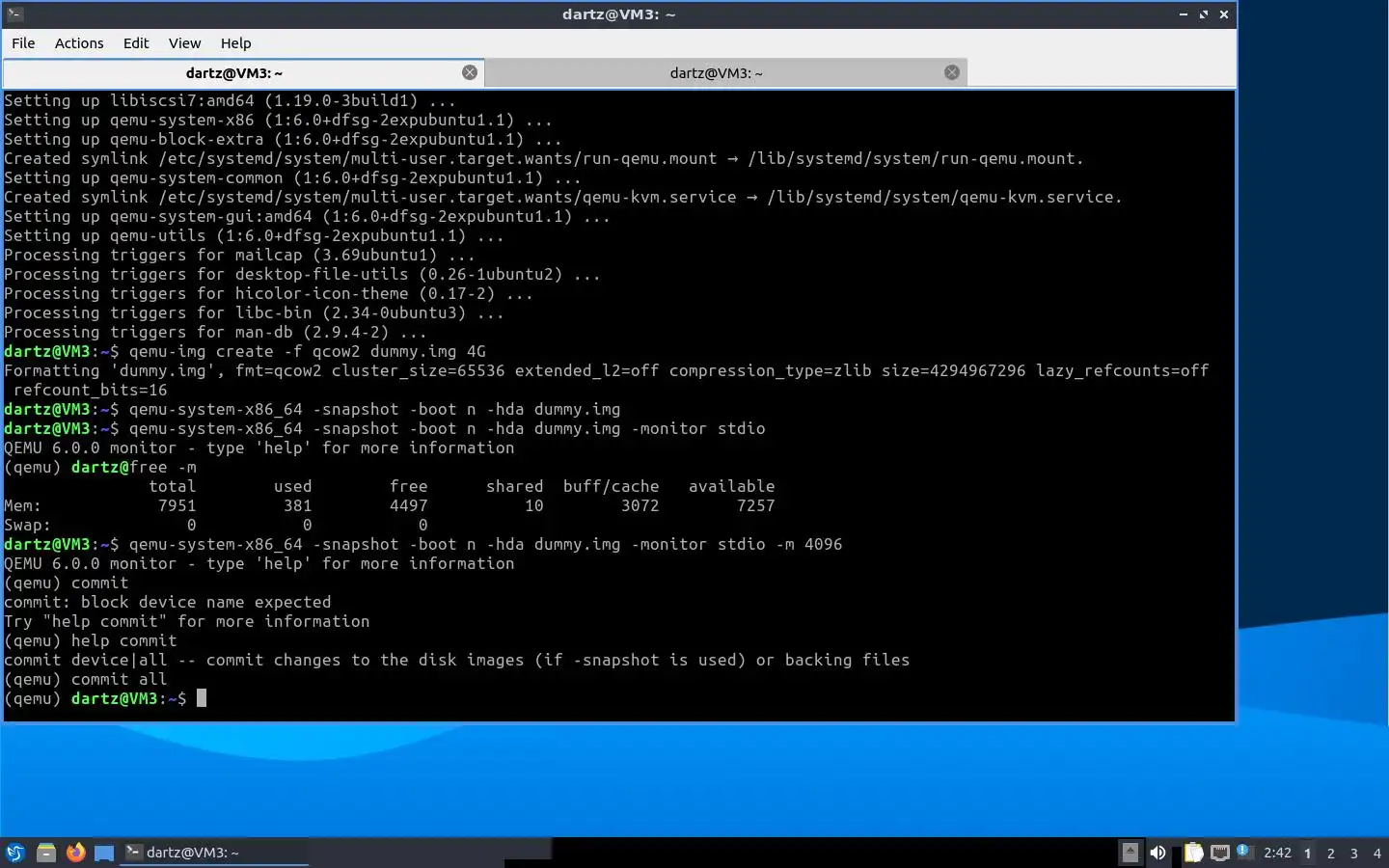Open the Actions menu
This screenshot has width=1389, height=868.
coord(79,43)
